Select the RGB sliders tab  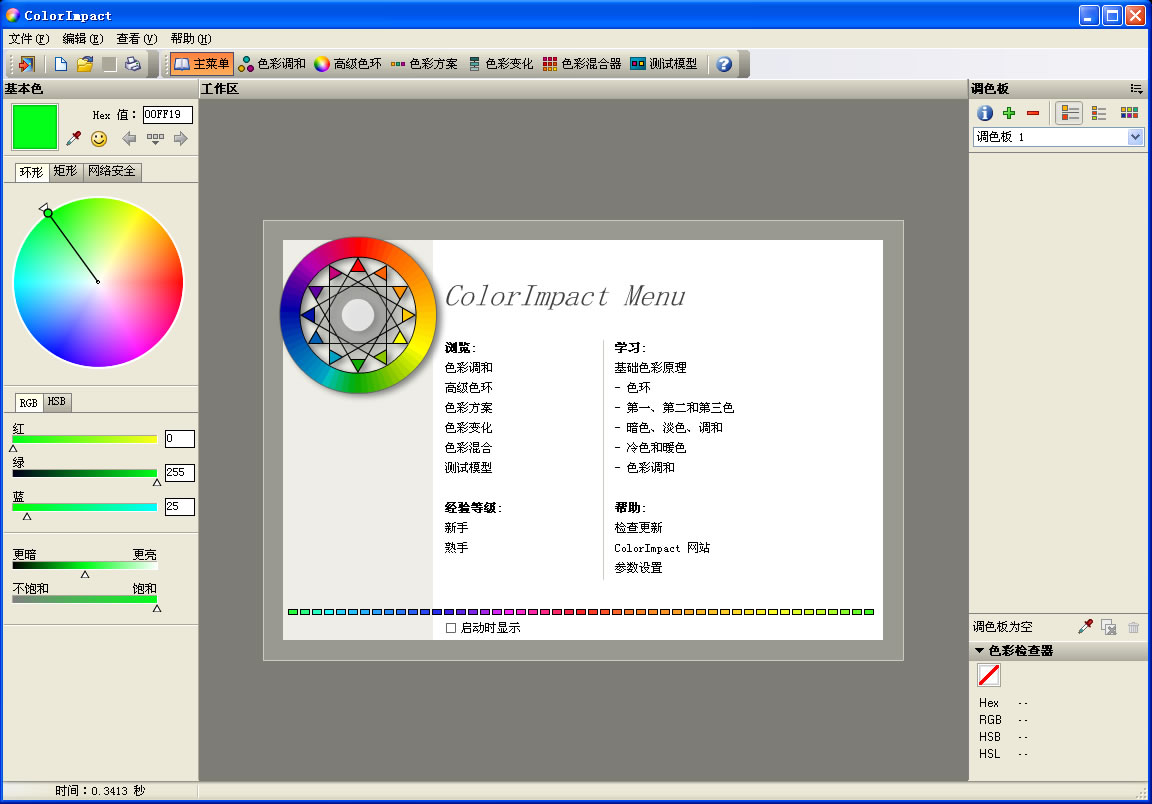[29, 402]
